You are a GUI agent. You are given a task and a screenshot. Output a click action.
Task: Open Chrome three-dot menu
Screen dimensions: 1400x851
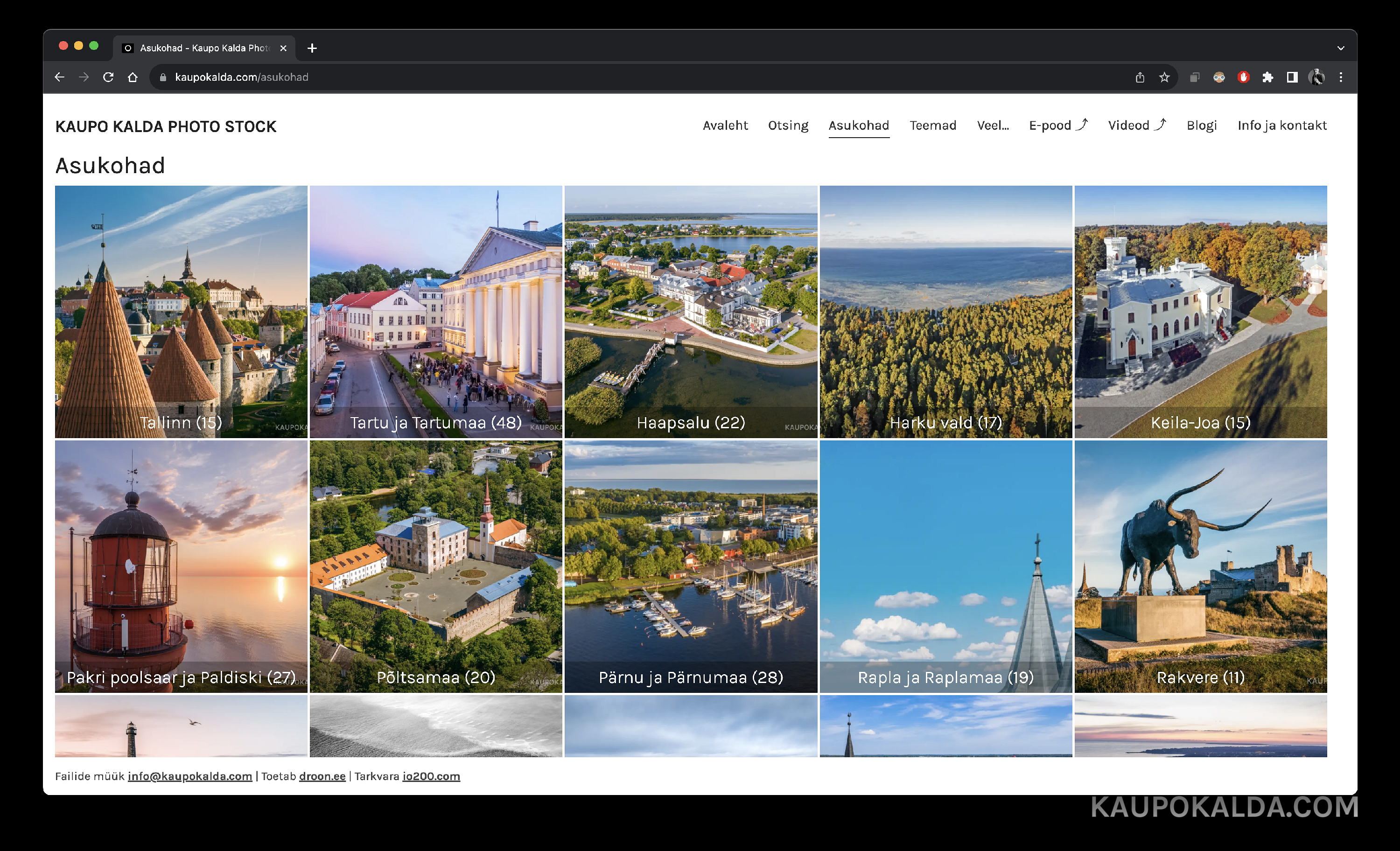(x=1341, y=77)
